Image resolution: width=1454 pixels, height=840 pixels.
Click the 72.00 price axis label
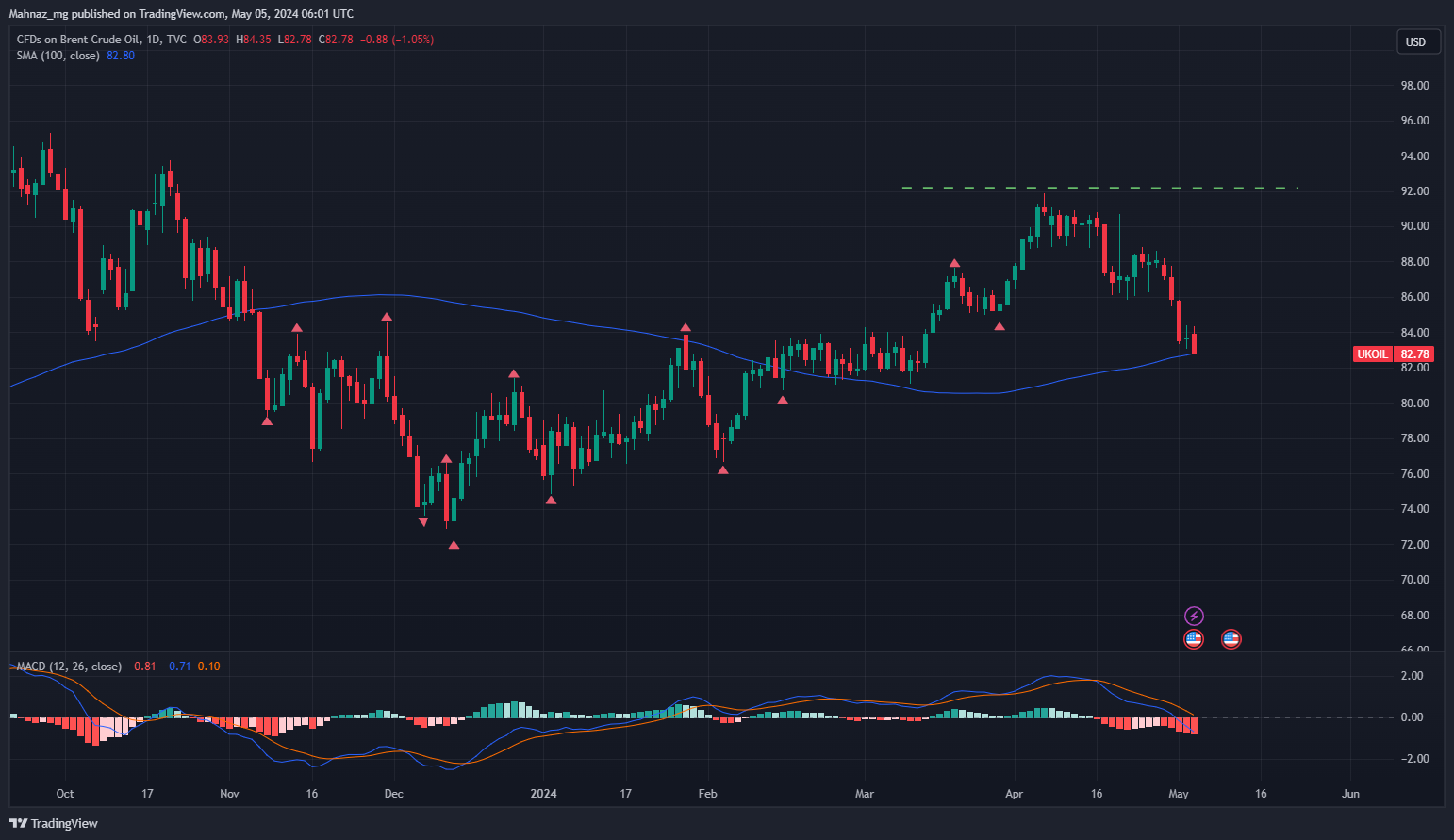tap(1414, 545)
